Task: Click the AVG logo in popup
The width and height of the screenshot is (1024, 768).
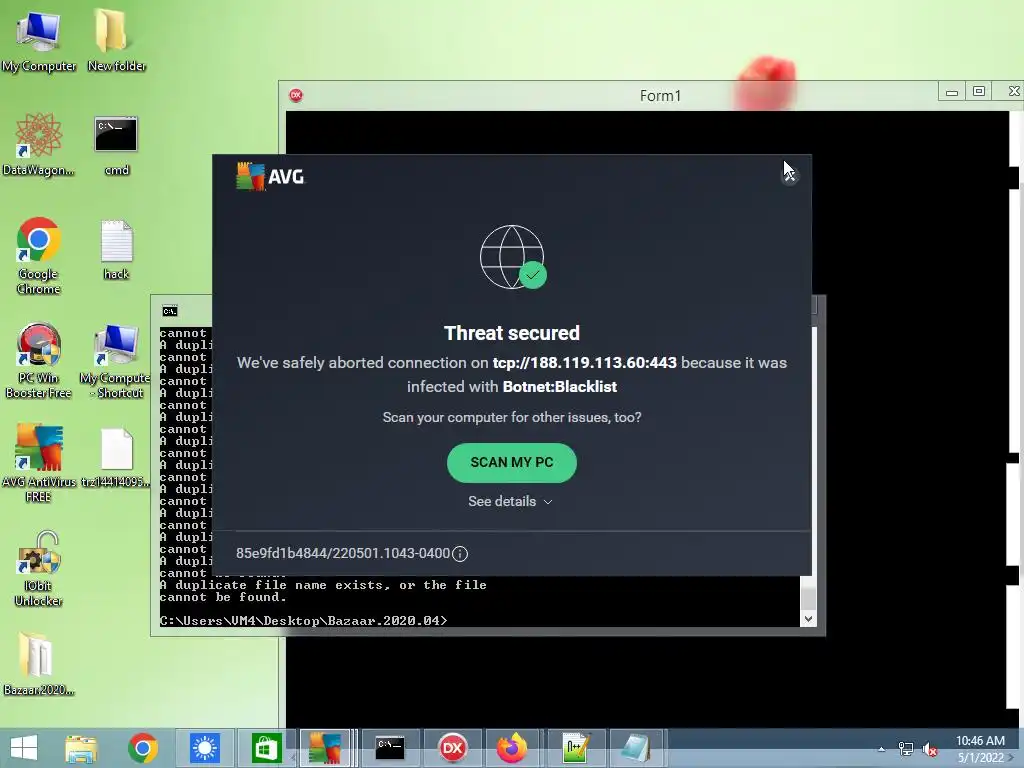Action: [x=270, y=176]
